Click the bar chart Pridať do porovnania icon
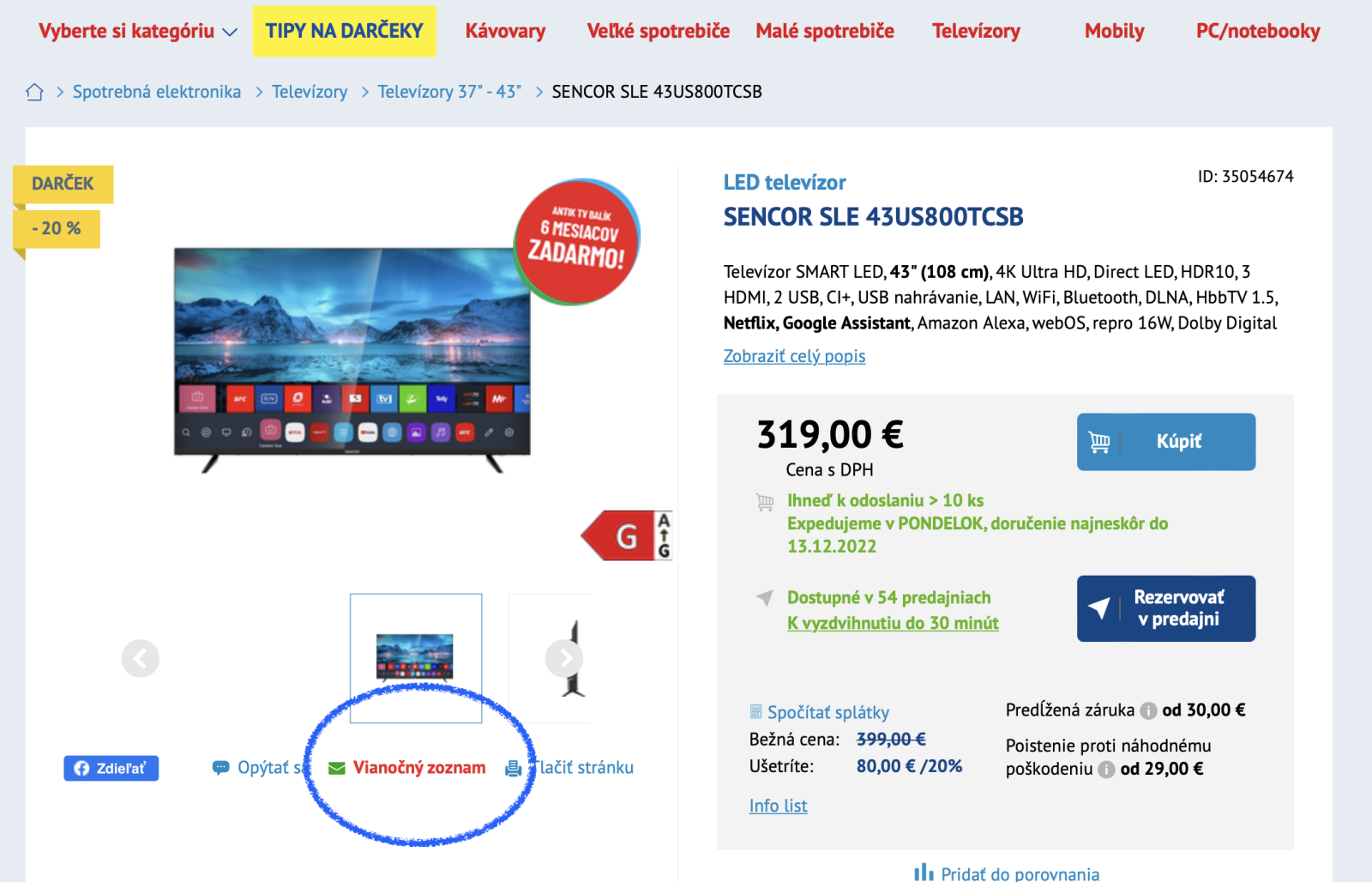Viewport: 1372px width, 882px height. pos(924,873)
